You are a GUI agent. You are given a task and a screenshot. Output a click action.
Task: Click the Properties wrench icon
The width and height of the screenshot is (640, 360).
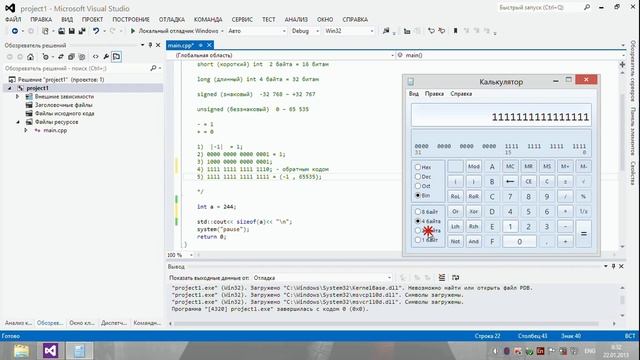tap(106, 57)
